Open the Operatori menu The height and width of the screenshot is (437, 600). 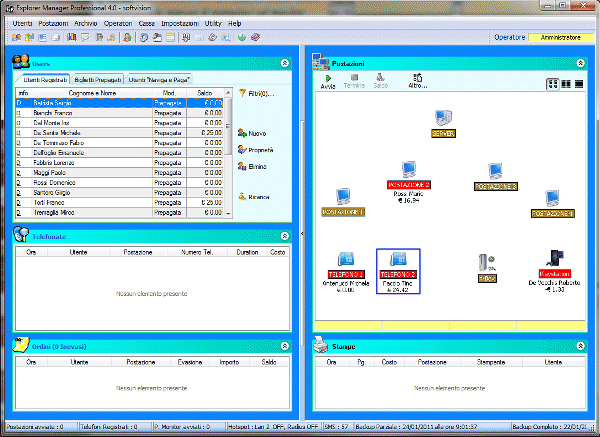tap(117, 23)
